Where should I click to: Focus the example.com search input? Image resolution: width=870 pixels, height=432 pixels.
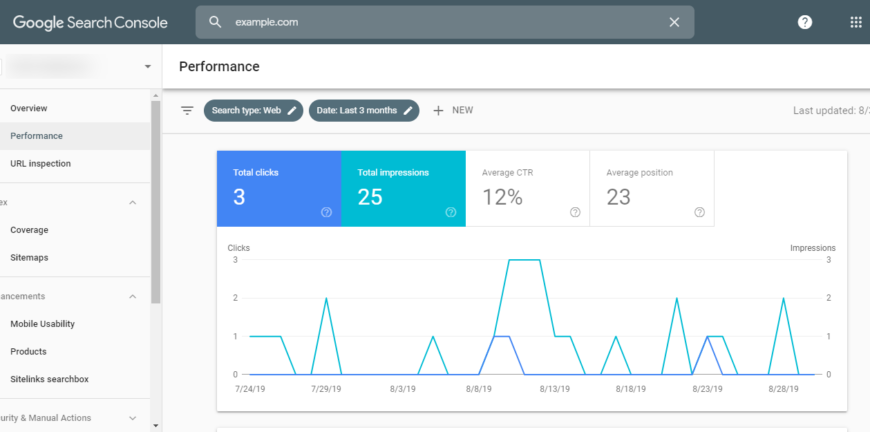coord(444,22)
